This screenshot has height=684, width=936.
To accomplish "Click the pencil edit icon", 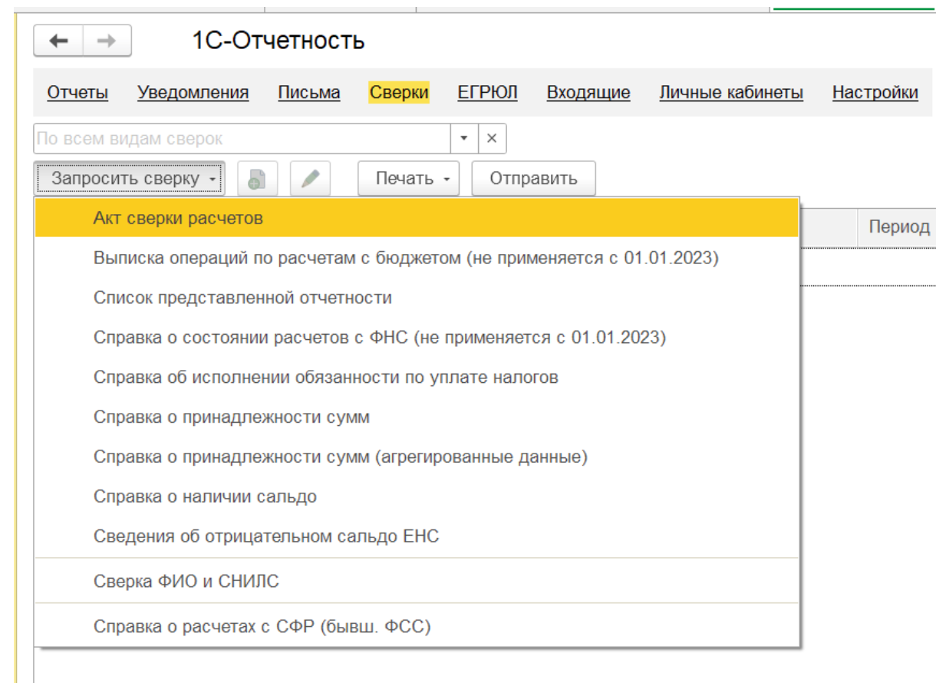I will pos(310,179).
